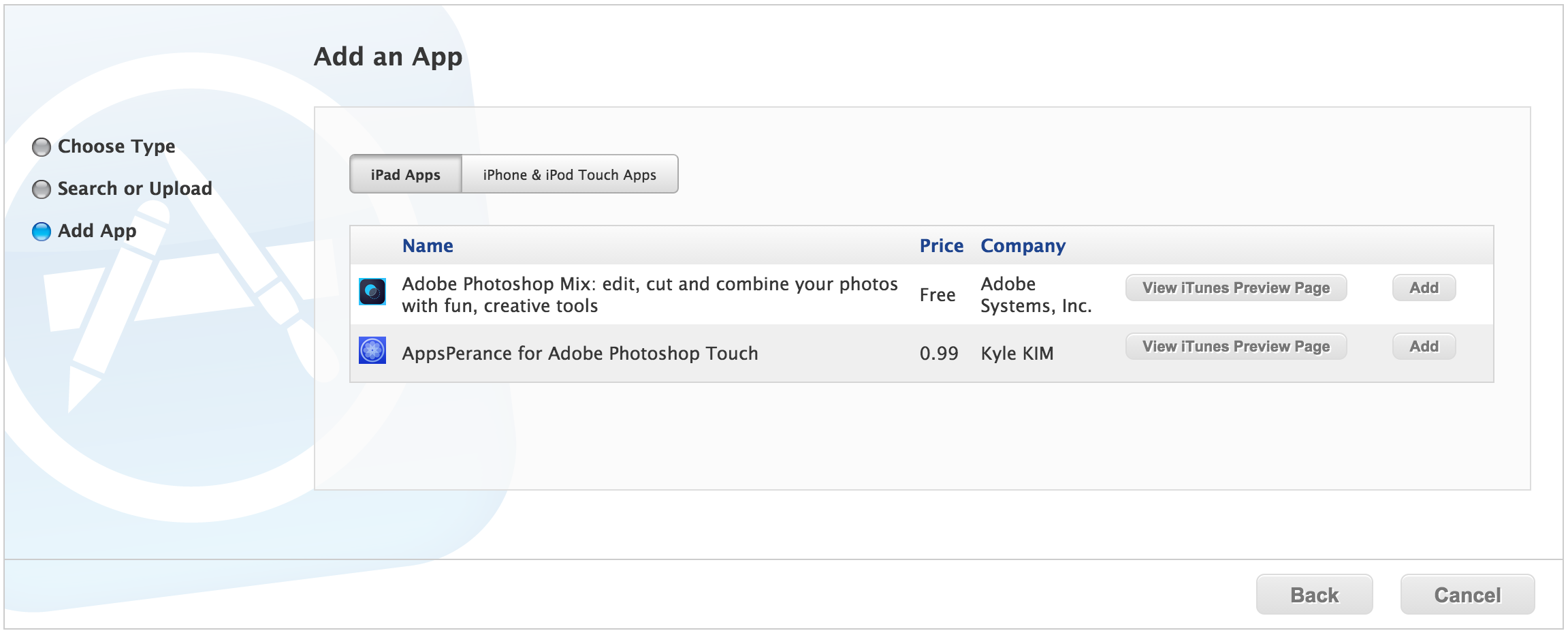Click the AppsPerance app icon
Image resolution: width=1568 pixels, height=633 pixels.
pyautogui.click(x=372, y=350)
